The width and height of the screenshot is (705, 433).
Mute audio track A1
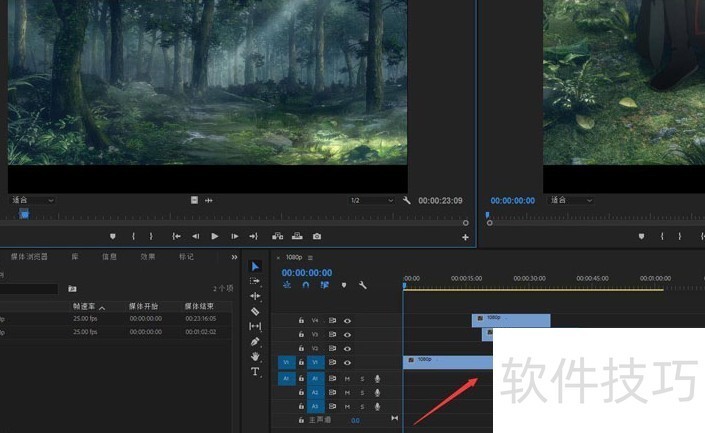(x=347, y=379)
